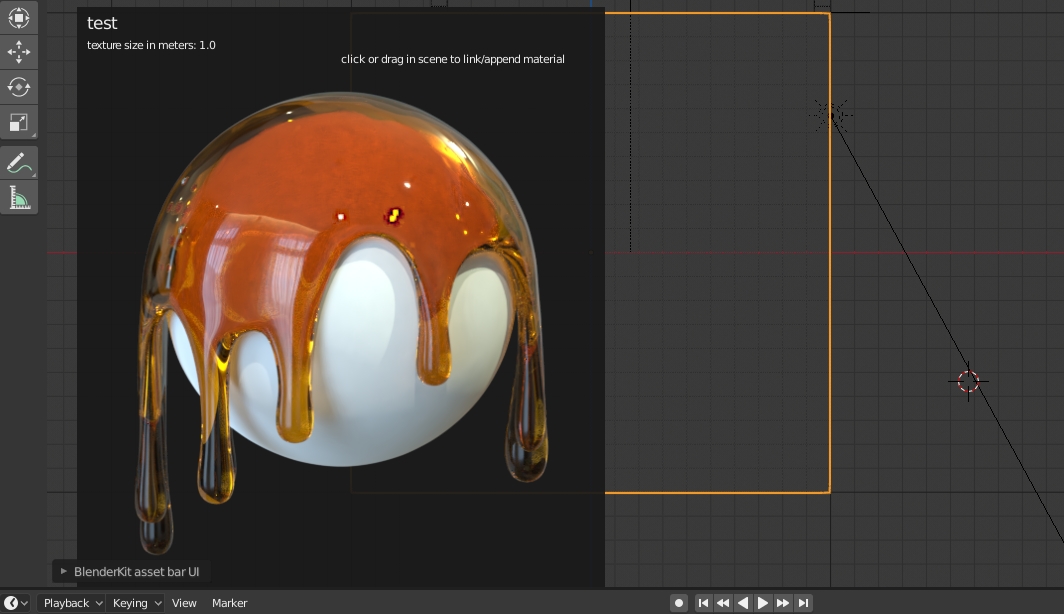Activate the Scale tool
Screen dimensions: 1064x614
pos(18,122)
